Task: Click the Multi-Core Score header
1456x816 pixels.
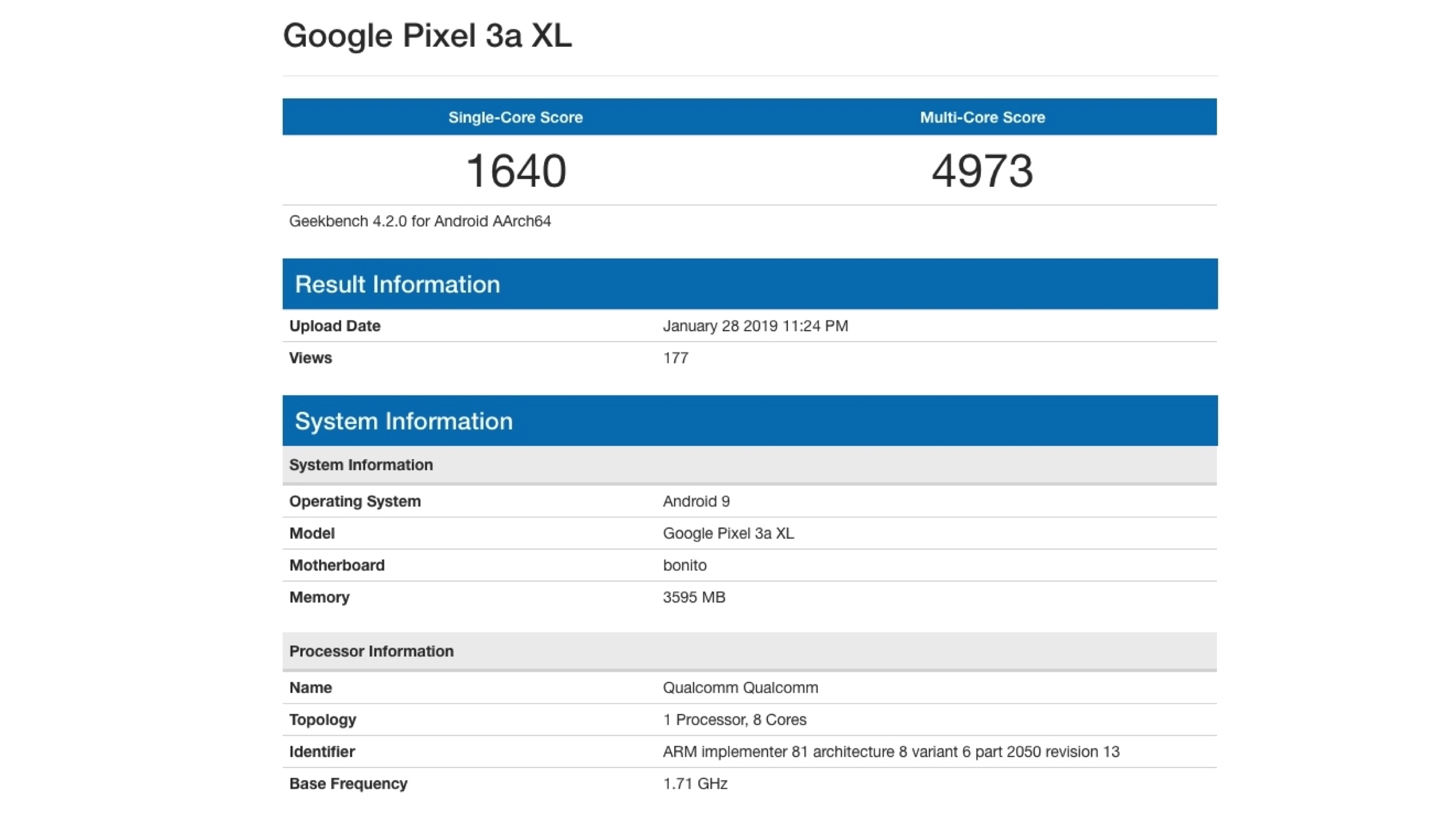Action: (982, 117)
